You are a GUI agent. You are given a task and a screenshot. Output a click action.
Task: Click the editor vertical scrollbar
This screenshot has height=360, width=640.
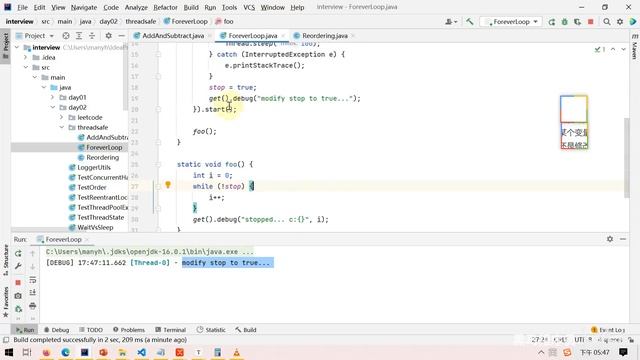coord(627,157)
